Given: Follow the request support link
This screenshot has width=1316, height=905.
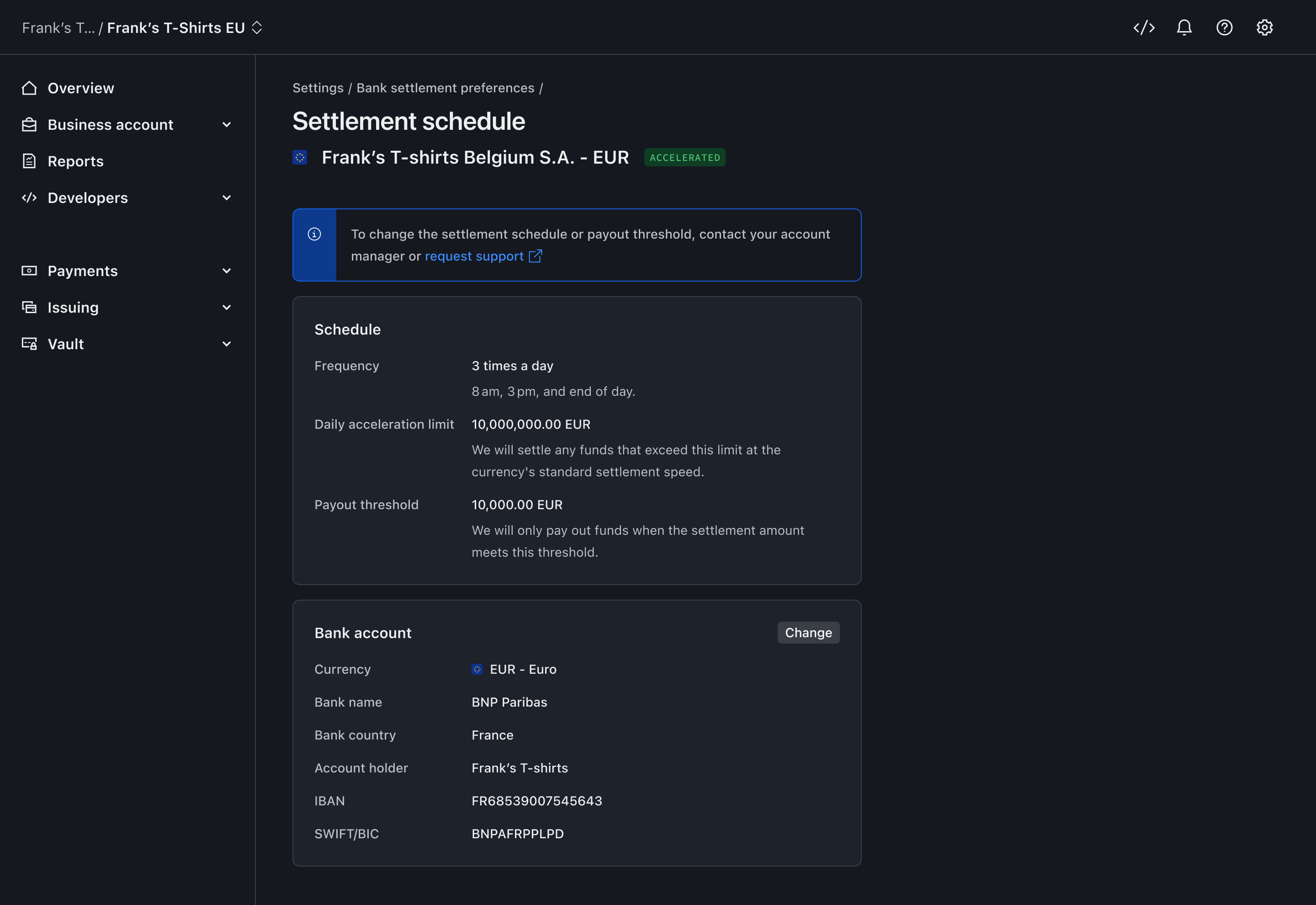Looking at the screenshot, I should click(x=474, y=256).
